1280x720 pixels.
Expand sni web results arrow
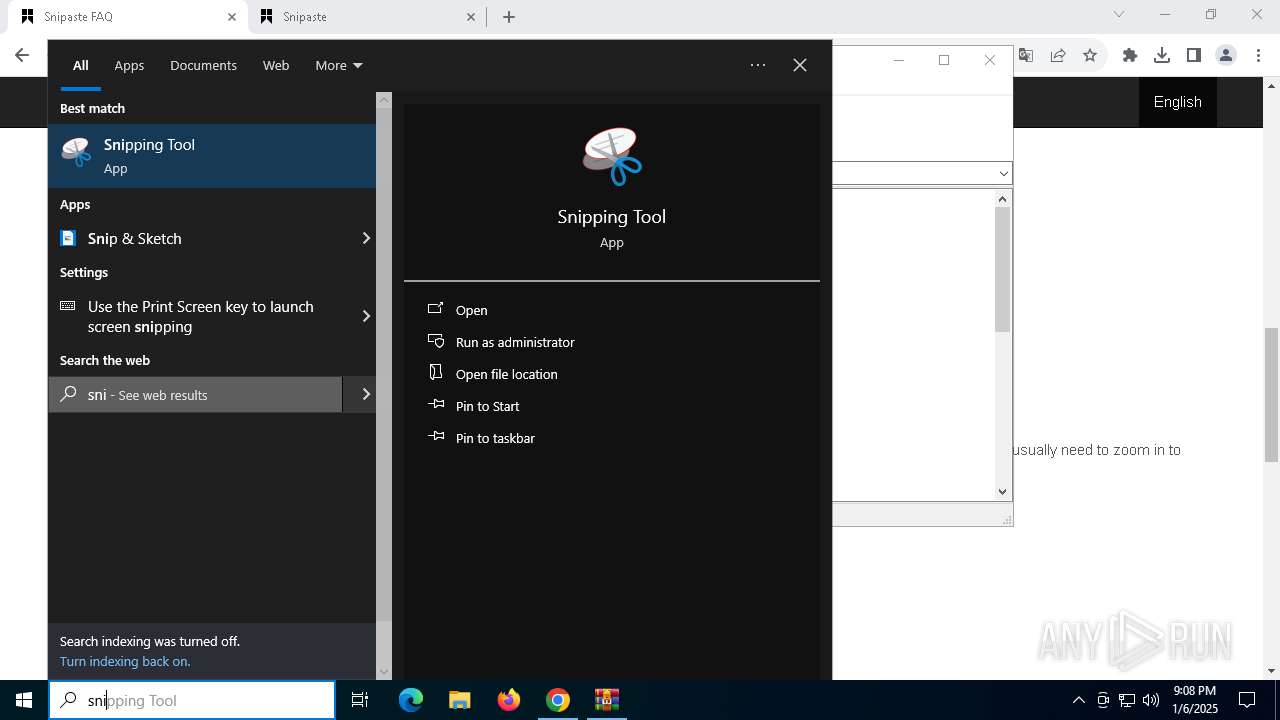point(365,394)
